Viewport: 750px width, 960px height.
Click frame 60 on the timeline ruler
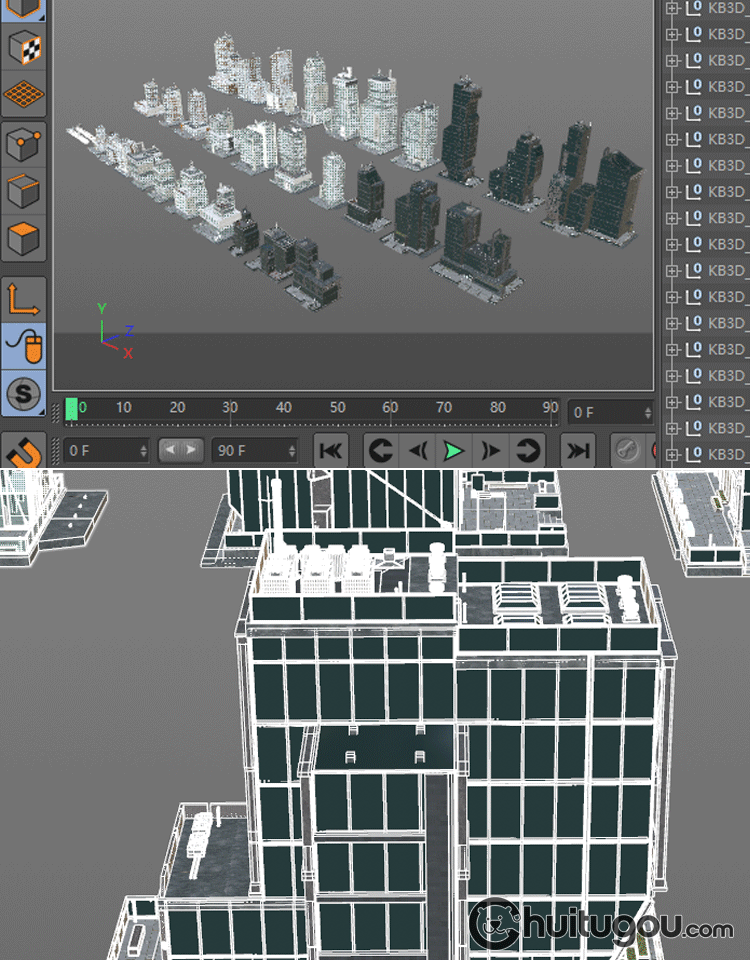[x=390, y=408]
